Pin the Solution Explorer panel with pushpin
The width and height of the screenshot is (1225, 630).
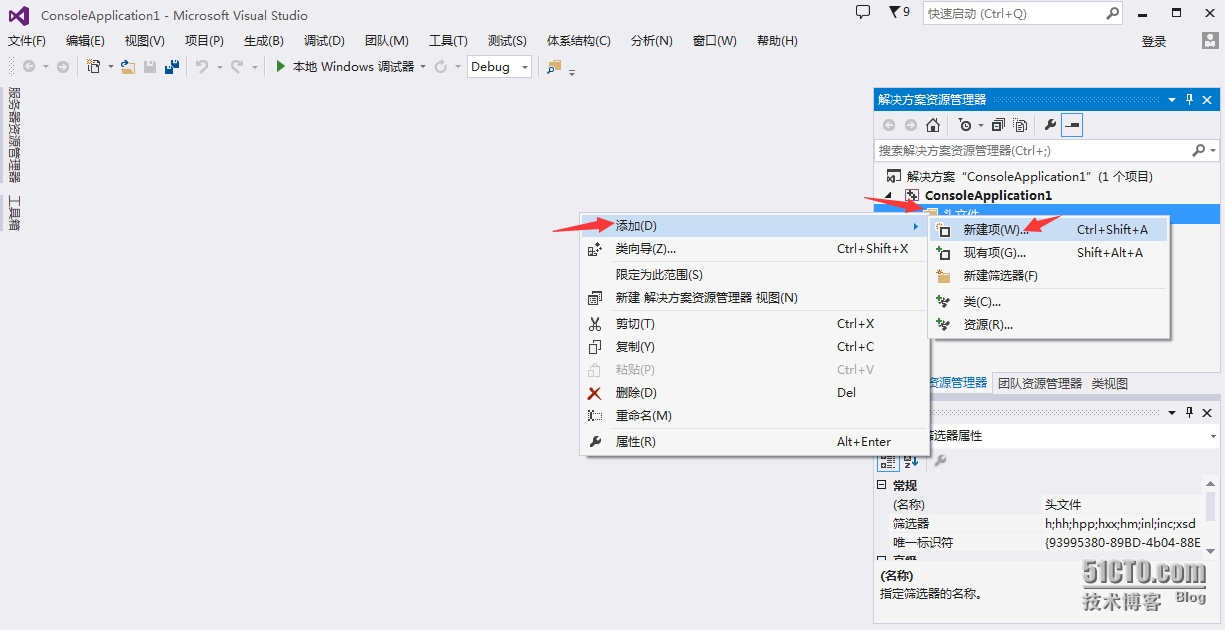pos(1189,99)
